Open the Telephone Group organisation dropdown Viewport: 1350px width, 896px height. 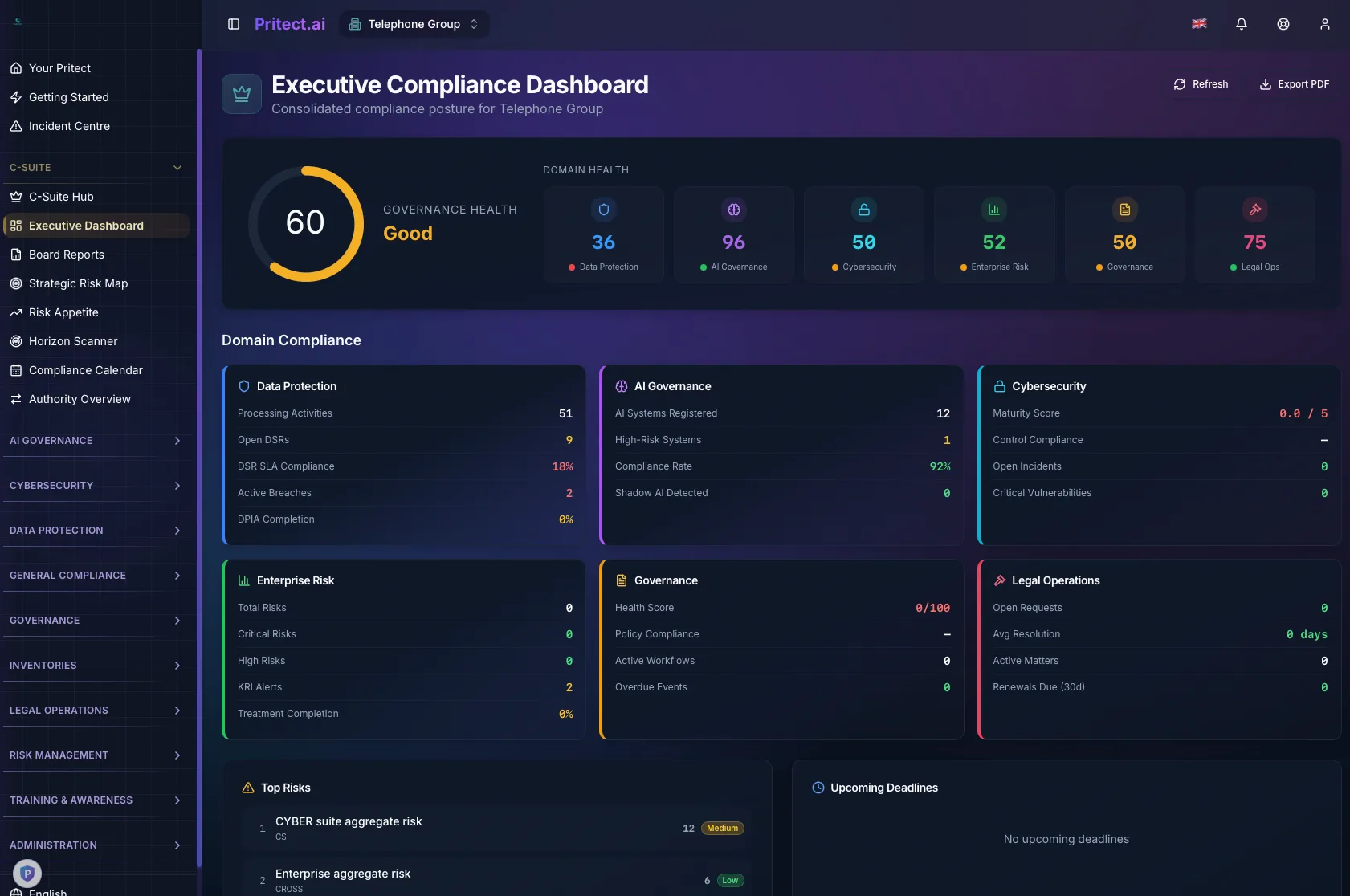point(414,24)
